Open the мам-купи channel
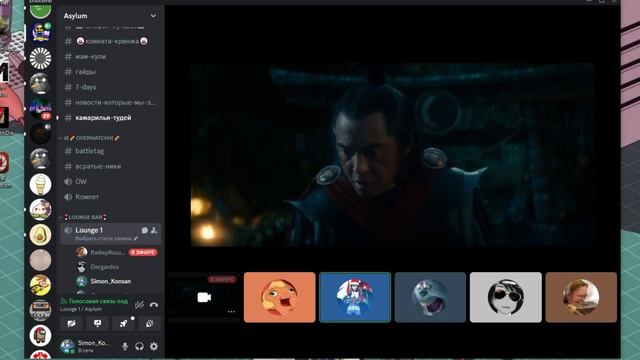 coord(110,56)
